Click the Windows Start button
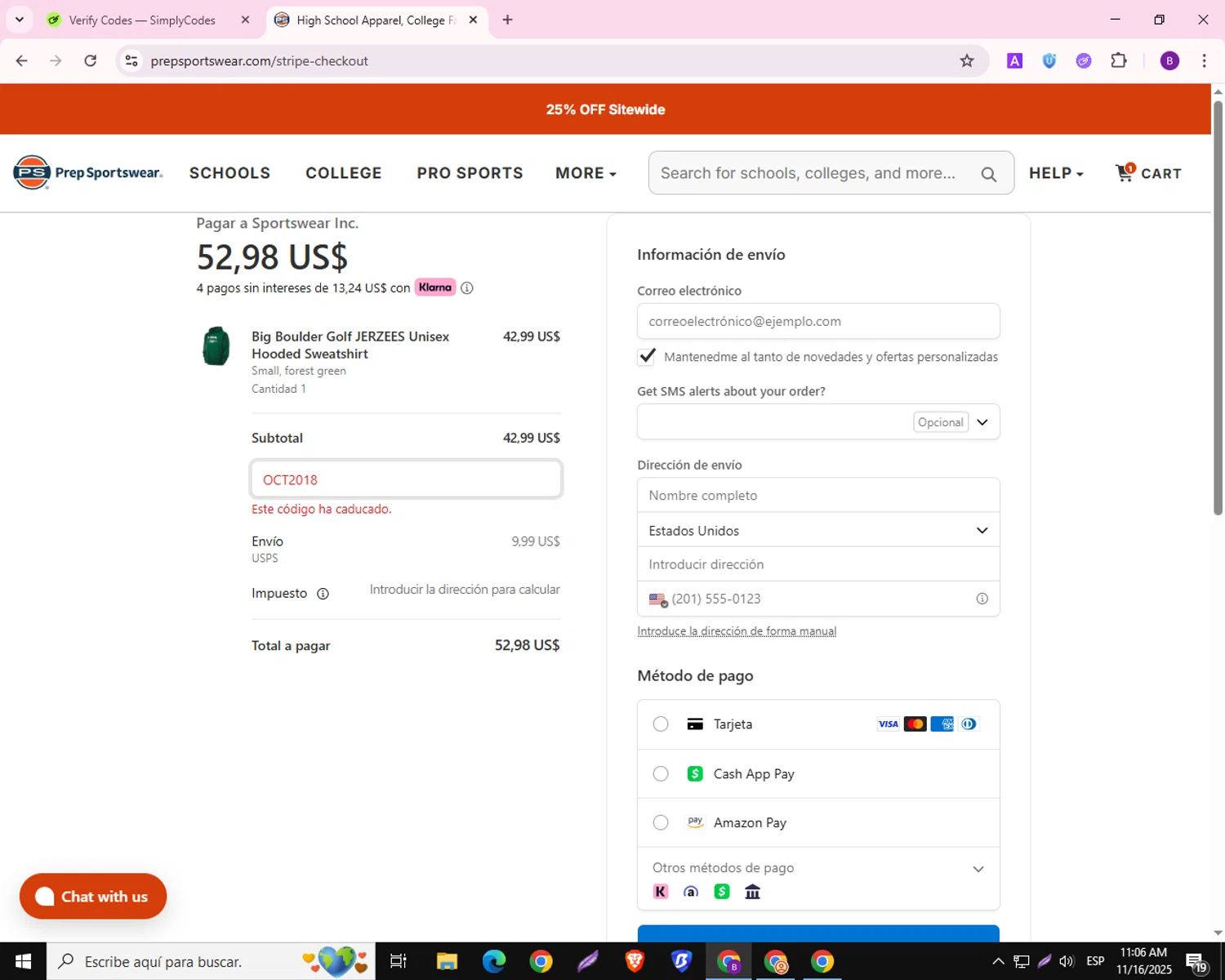This screenshot has height=980, width=1225. click(23, 961)
